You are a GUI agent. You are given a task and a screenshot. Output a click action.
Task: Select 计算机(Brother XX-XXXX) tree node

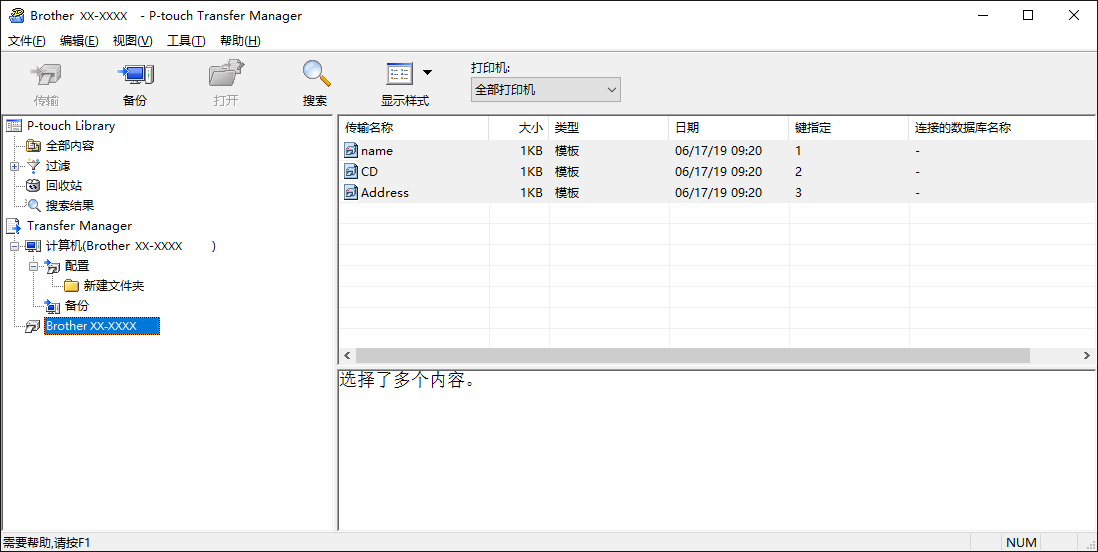[131, 246]
